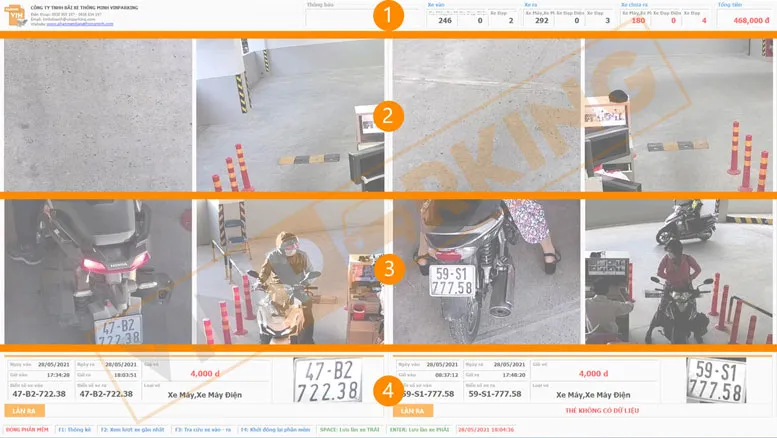Click the left exit plate field 47-B2-722.38
Viewport: 777px width, 438px height.
click(x=107, y=394)
